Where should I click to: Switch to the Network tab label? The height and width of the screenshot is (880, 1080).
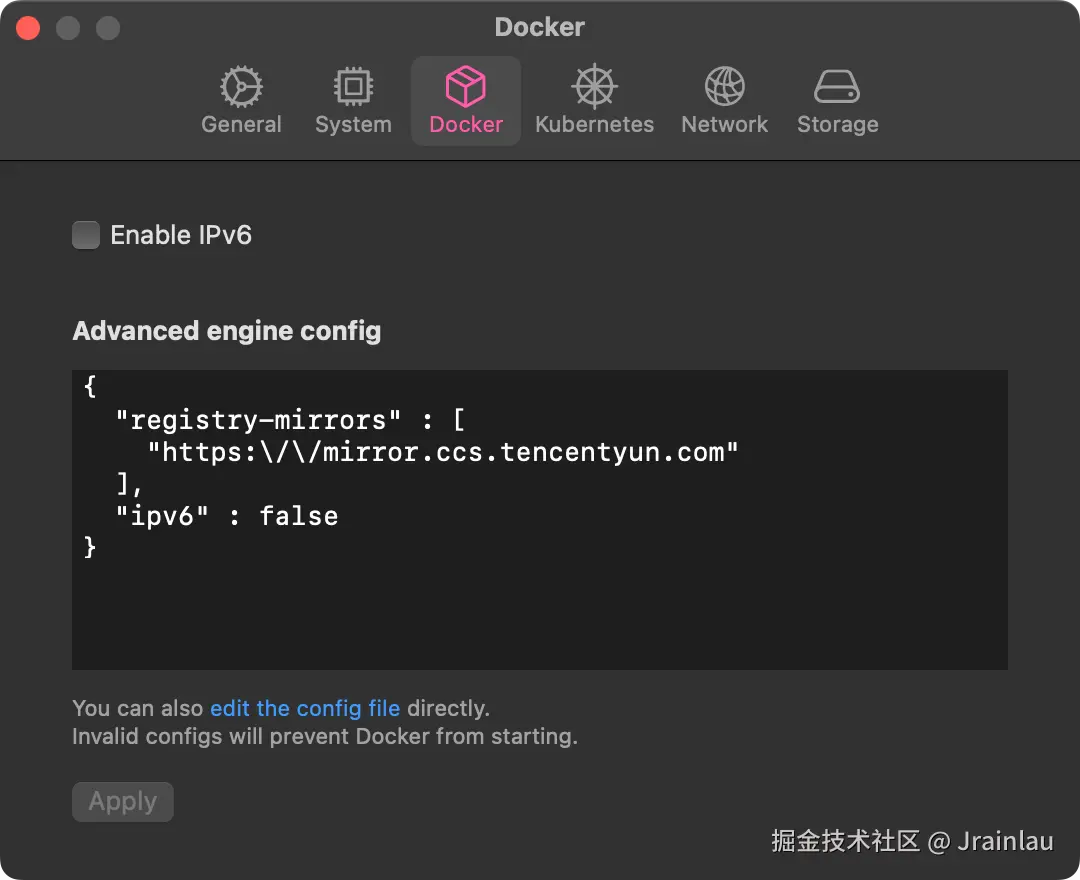click(x=724, y=125)
